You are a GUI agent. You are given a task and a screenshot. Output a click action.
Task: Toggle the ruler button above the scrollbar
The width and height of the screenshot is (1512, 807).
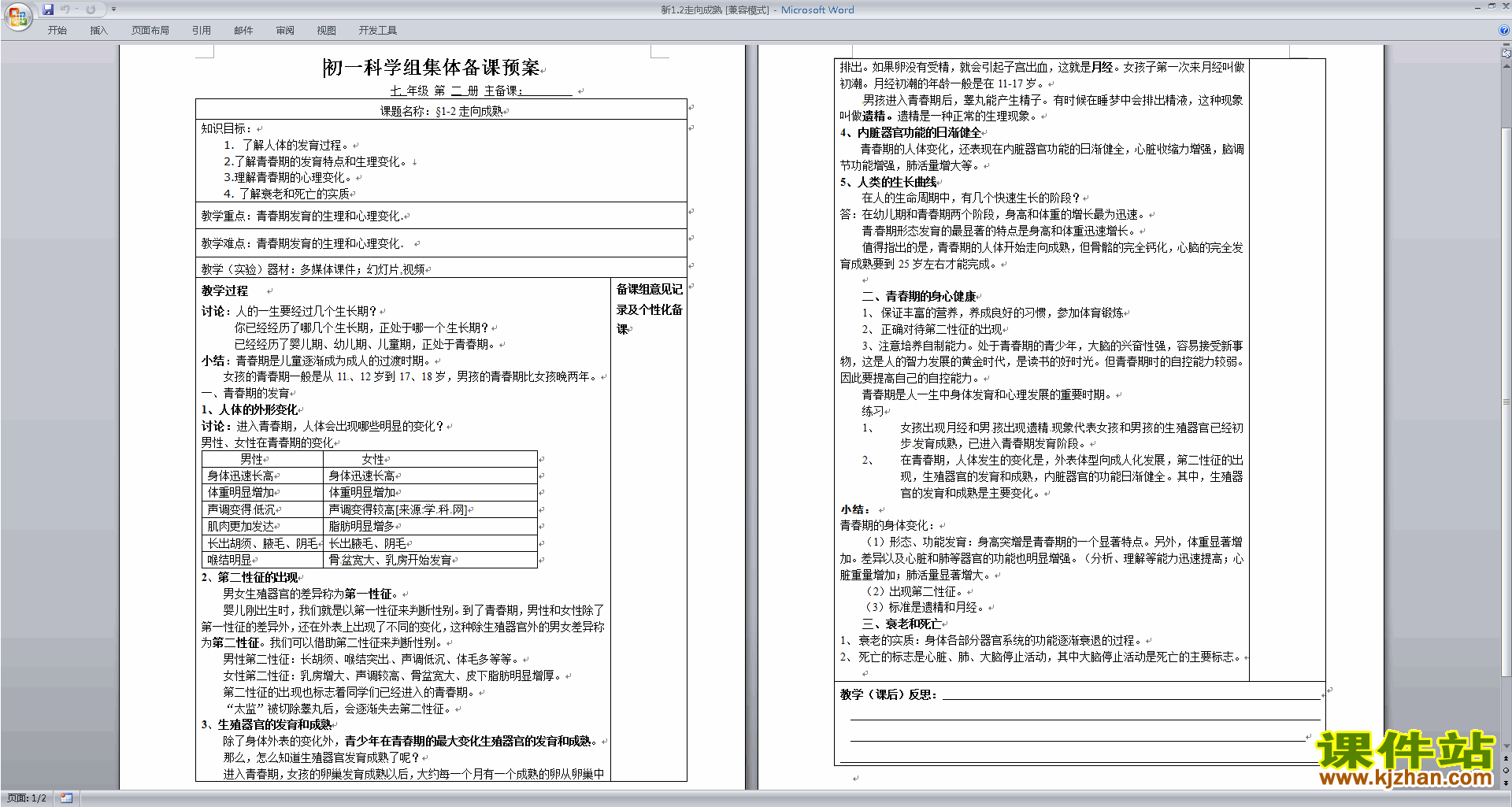click(1506, 54)
